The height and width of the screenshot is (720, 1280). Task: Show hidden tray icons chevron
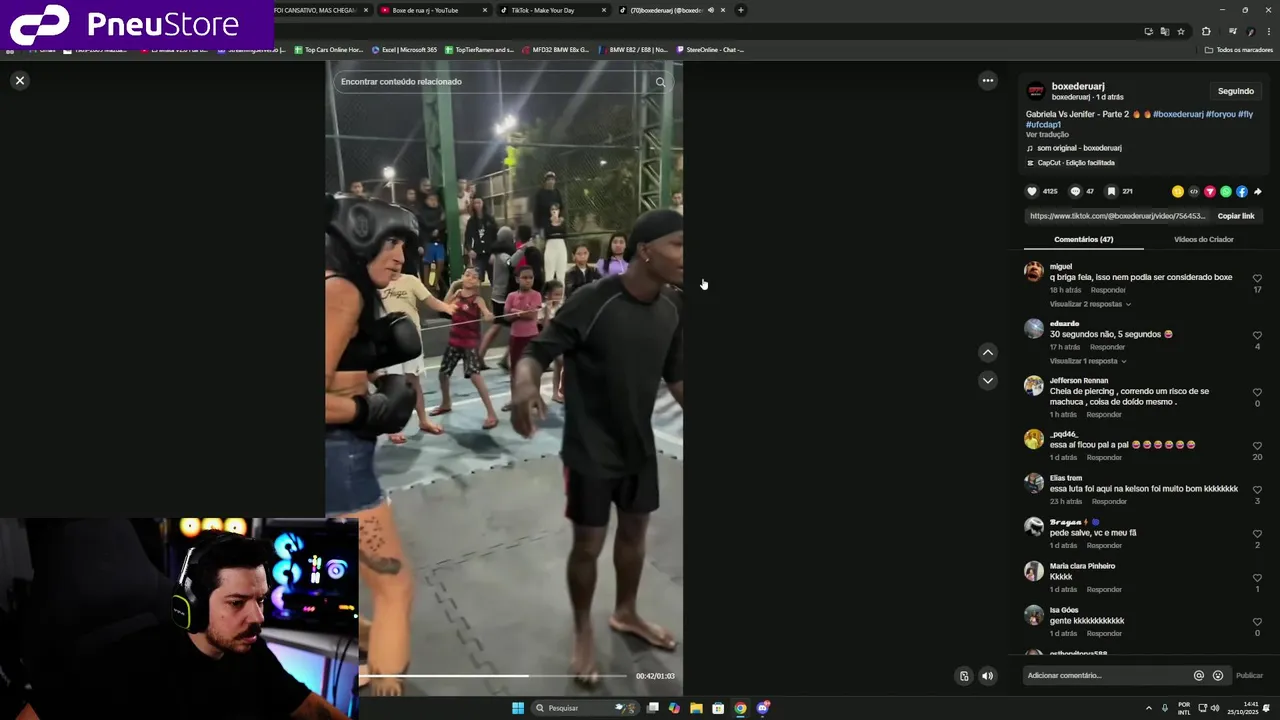click(x=1148, y=708)
